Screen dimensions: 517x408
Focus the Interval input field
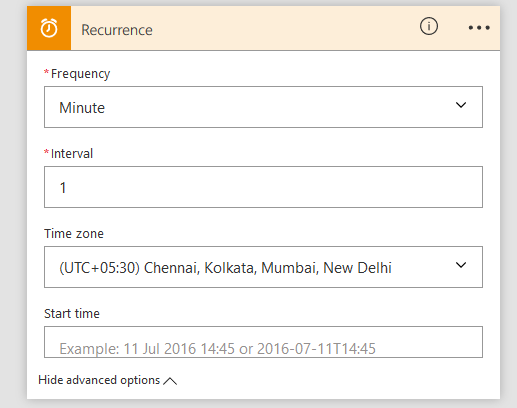point(263,187)
